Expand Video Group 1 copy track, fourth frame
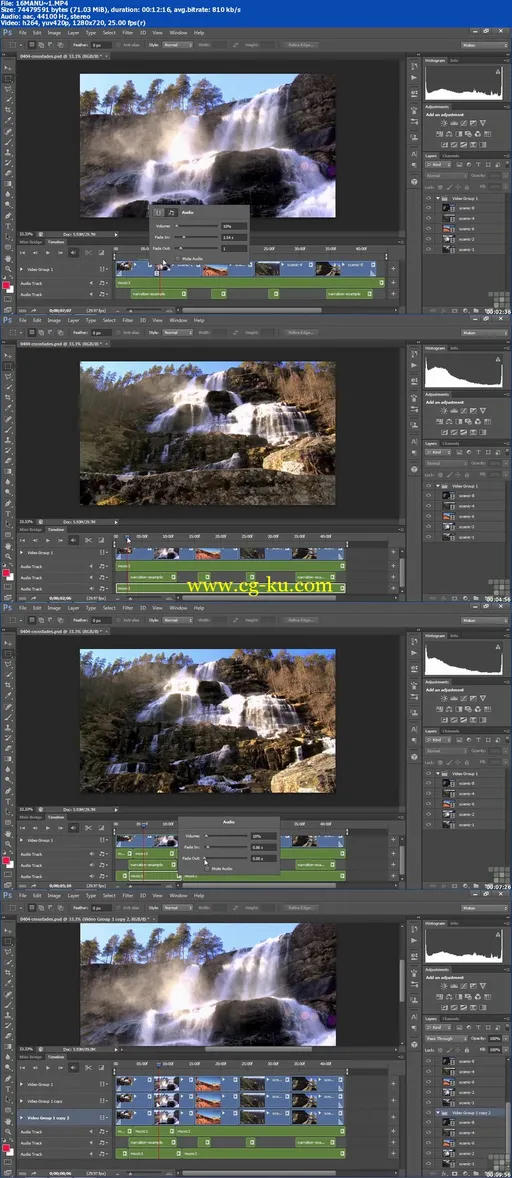 coord(22,1100)
